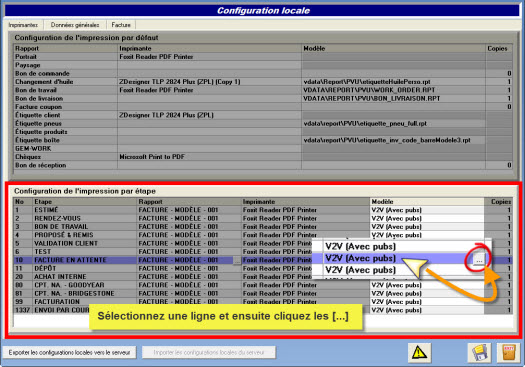Screen dimensions: 525x367
Task: Select the Étiquette client row label
Action: pyautogui.click(x=38, y=115)
